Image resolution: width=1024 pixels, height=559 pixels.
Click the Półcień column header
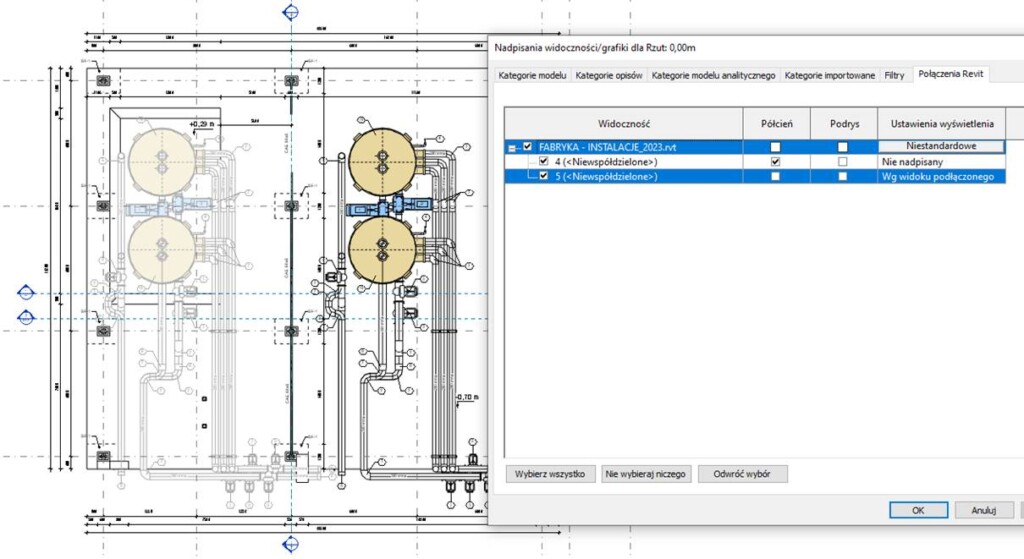[x=776, y=123]
